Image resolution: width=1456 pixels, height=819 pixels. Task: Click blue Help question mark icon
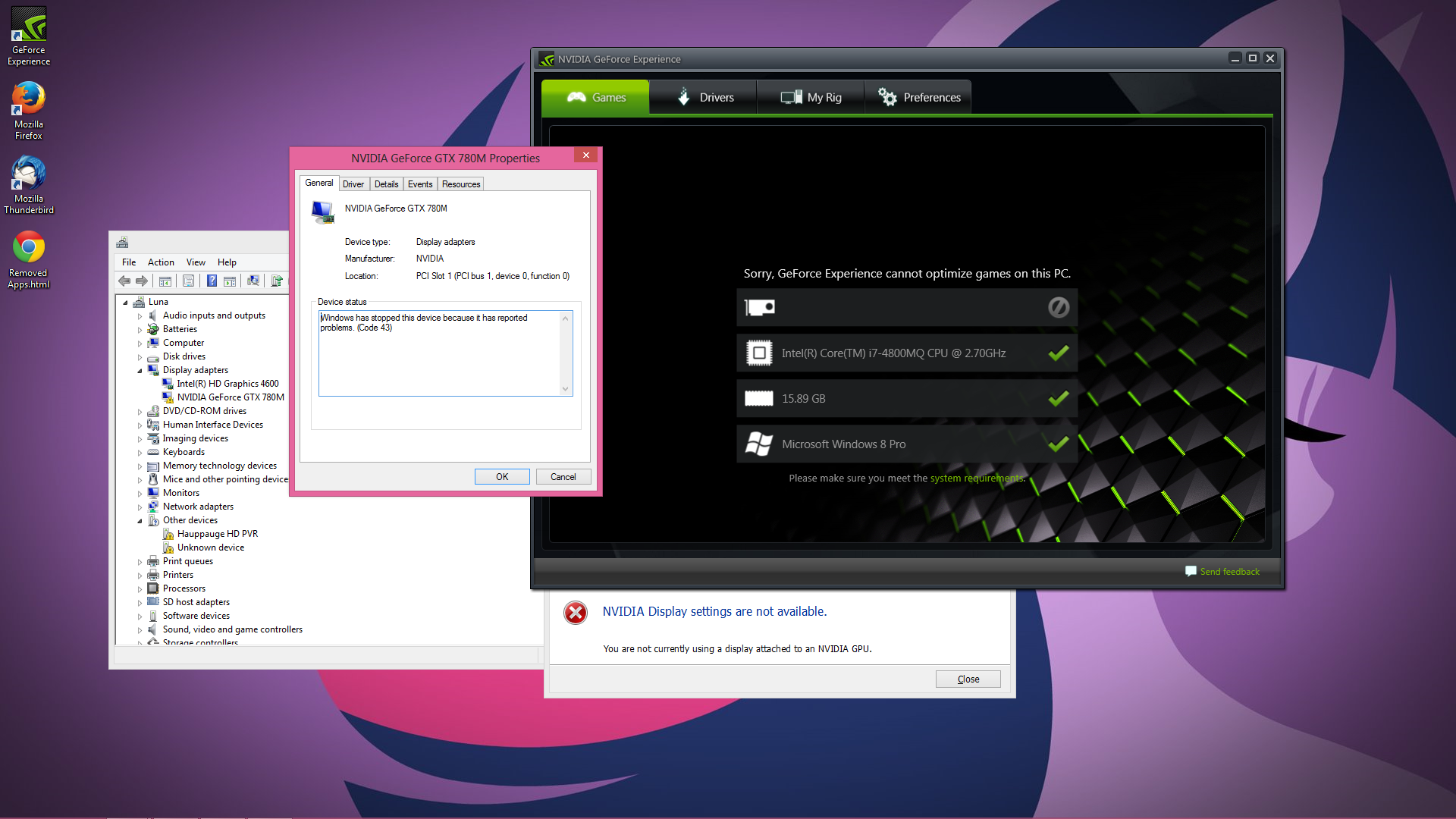(212, 281)
